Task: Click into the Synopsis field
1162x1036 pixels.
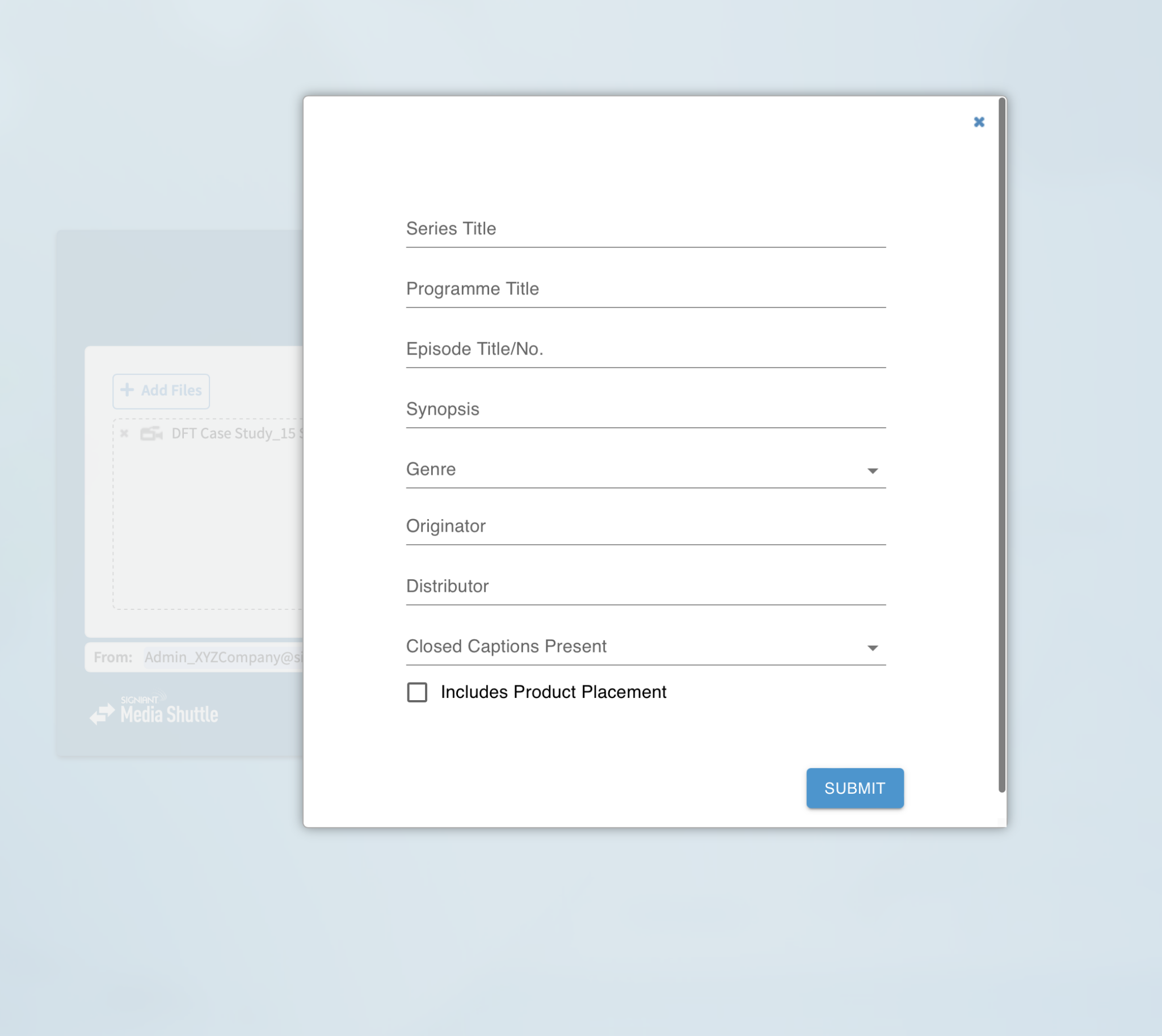Action: 645,410
